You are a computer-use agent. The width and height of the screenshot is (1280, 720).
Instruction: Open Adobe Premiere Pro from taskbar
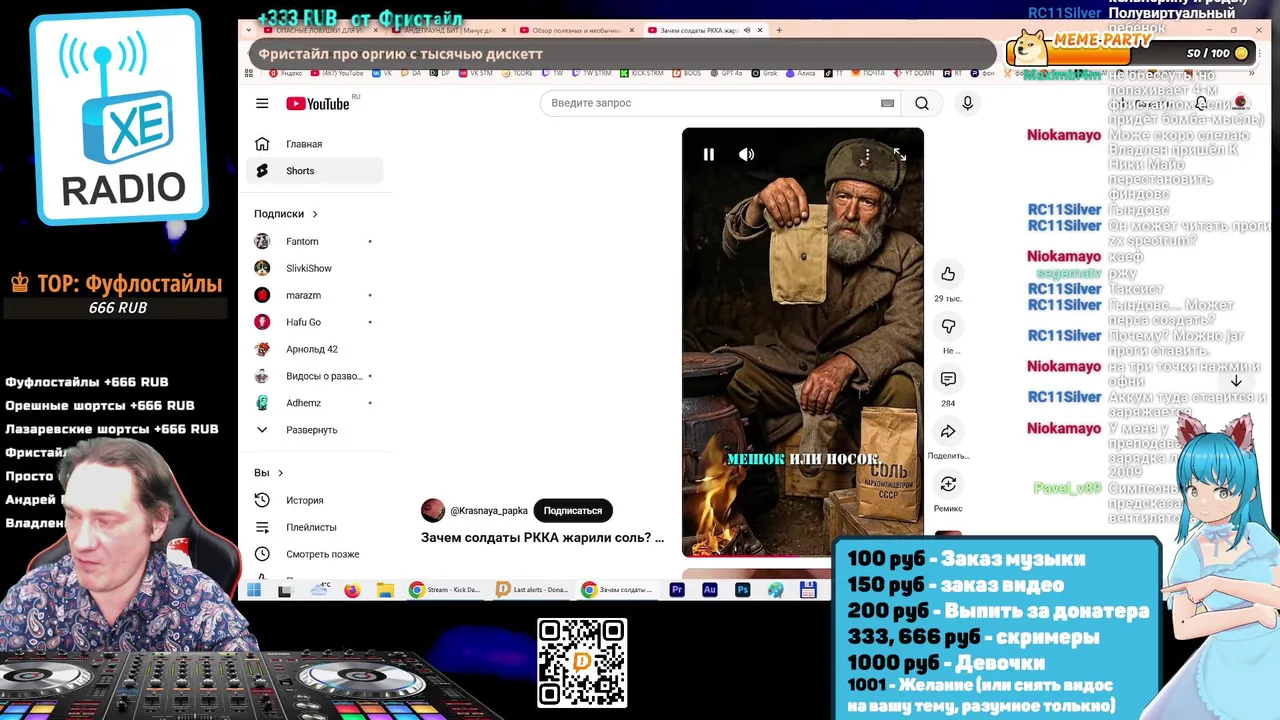click(677, 590)
